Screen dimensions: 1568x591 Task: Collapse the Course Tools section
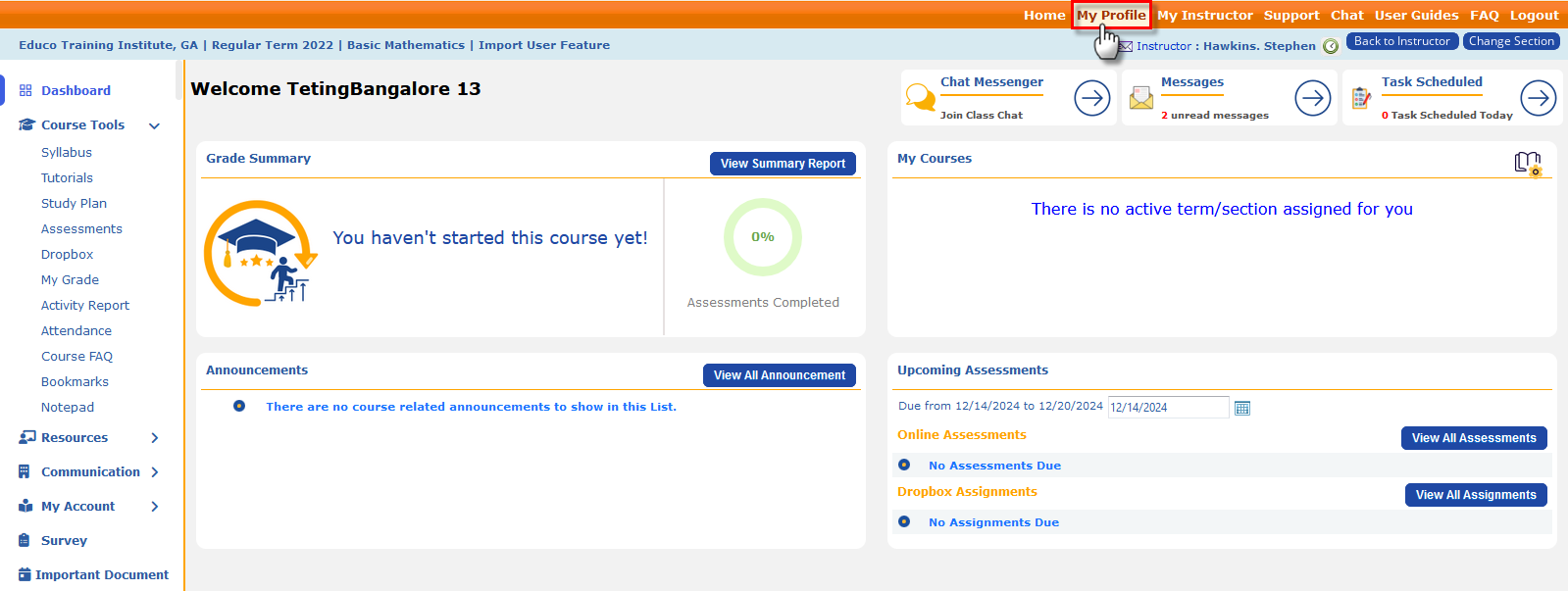(154, 125)
